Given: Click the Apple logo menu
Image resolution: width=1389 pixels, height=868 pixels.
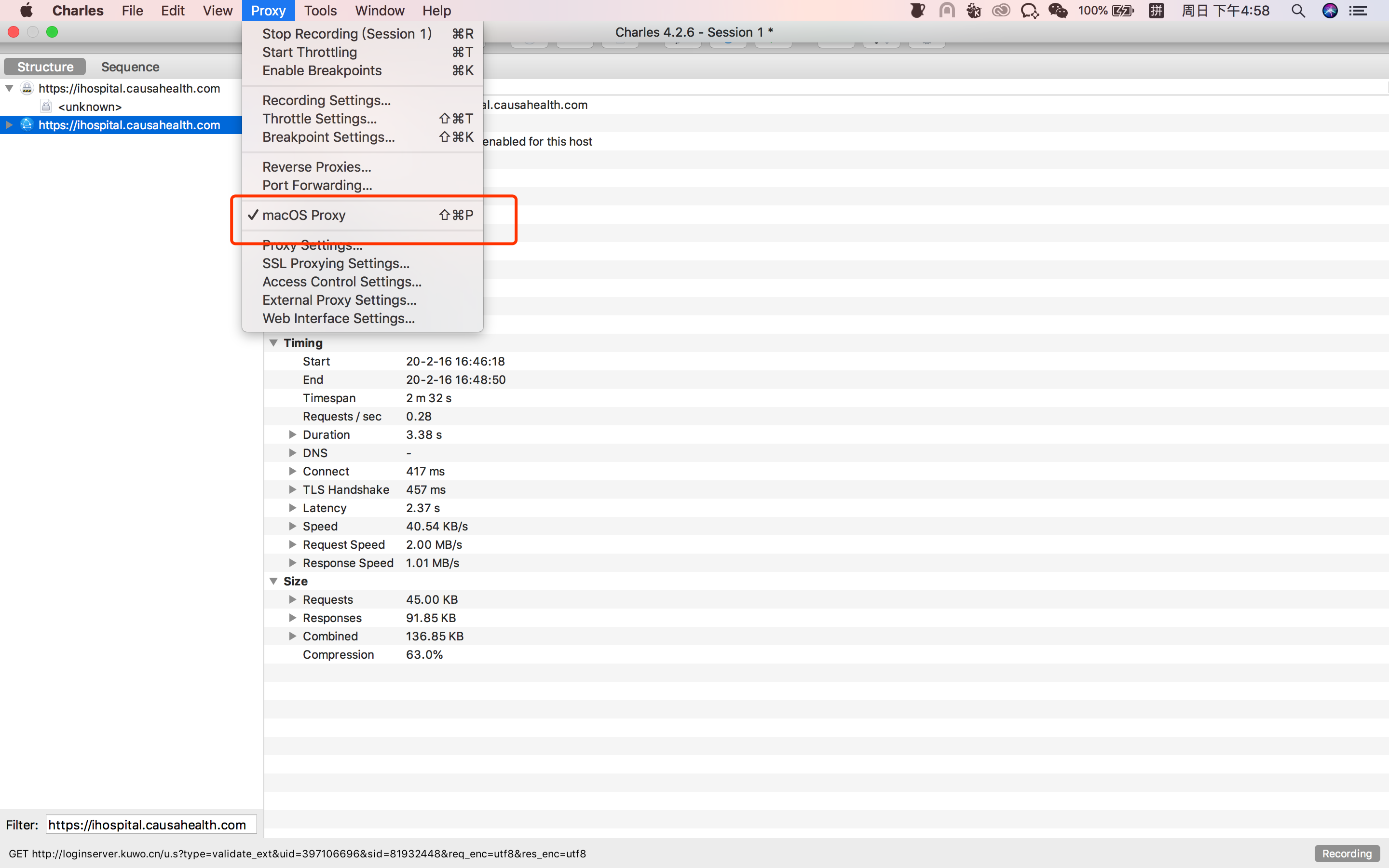Looking at the screenshot, I should click(x=27, y=11).
